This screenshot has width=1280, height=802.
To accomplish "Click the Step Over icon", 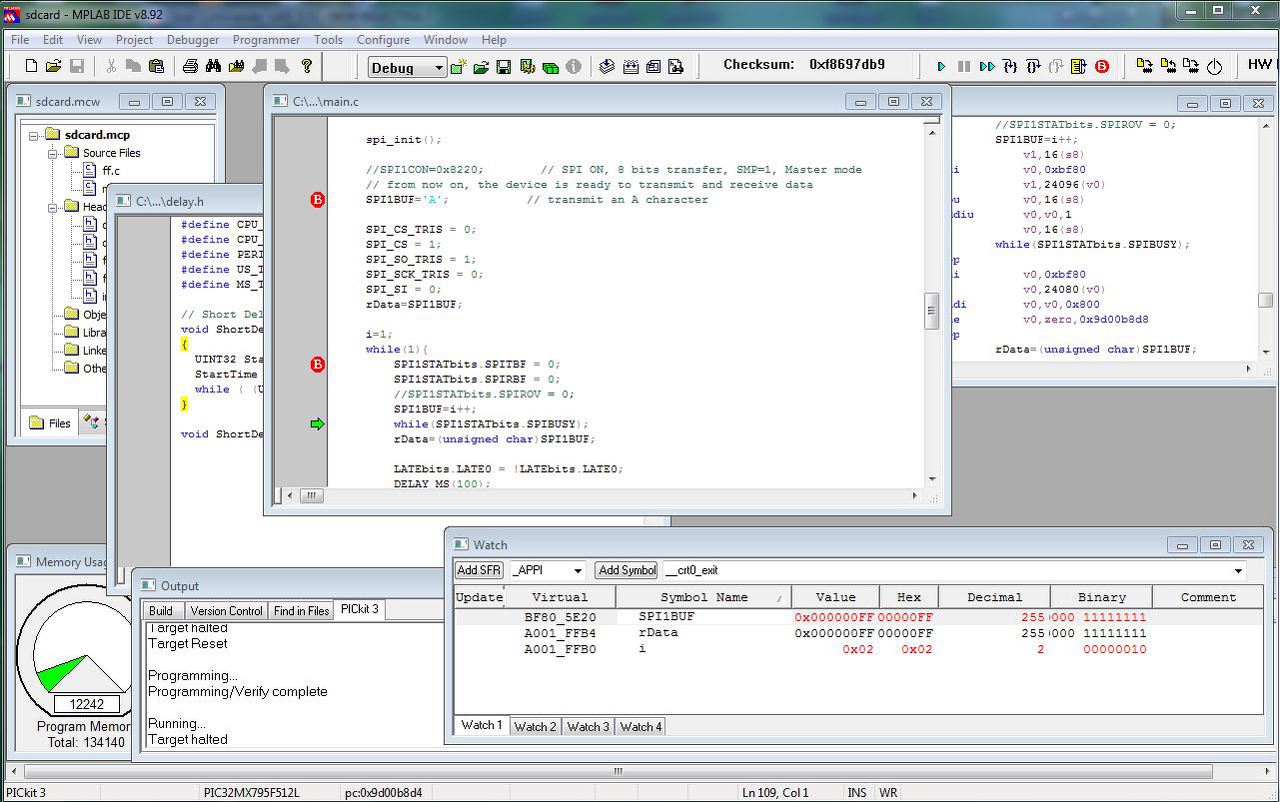I will 1033,67.
